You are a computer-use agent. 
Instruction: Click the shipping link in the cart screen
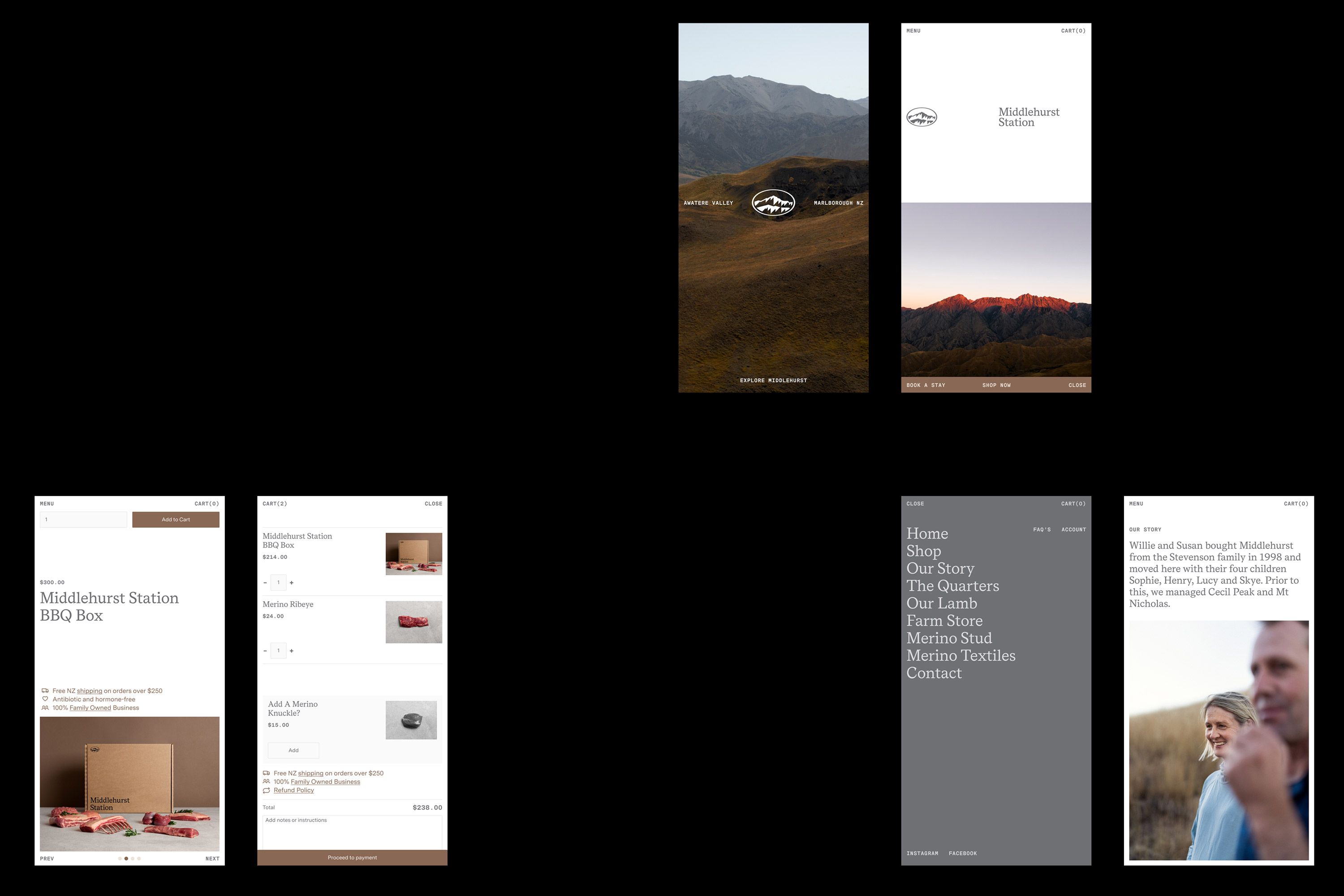[x=311, y=773]
